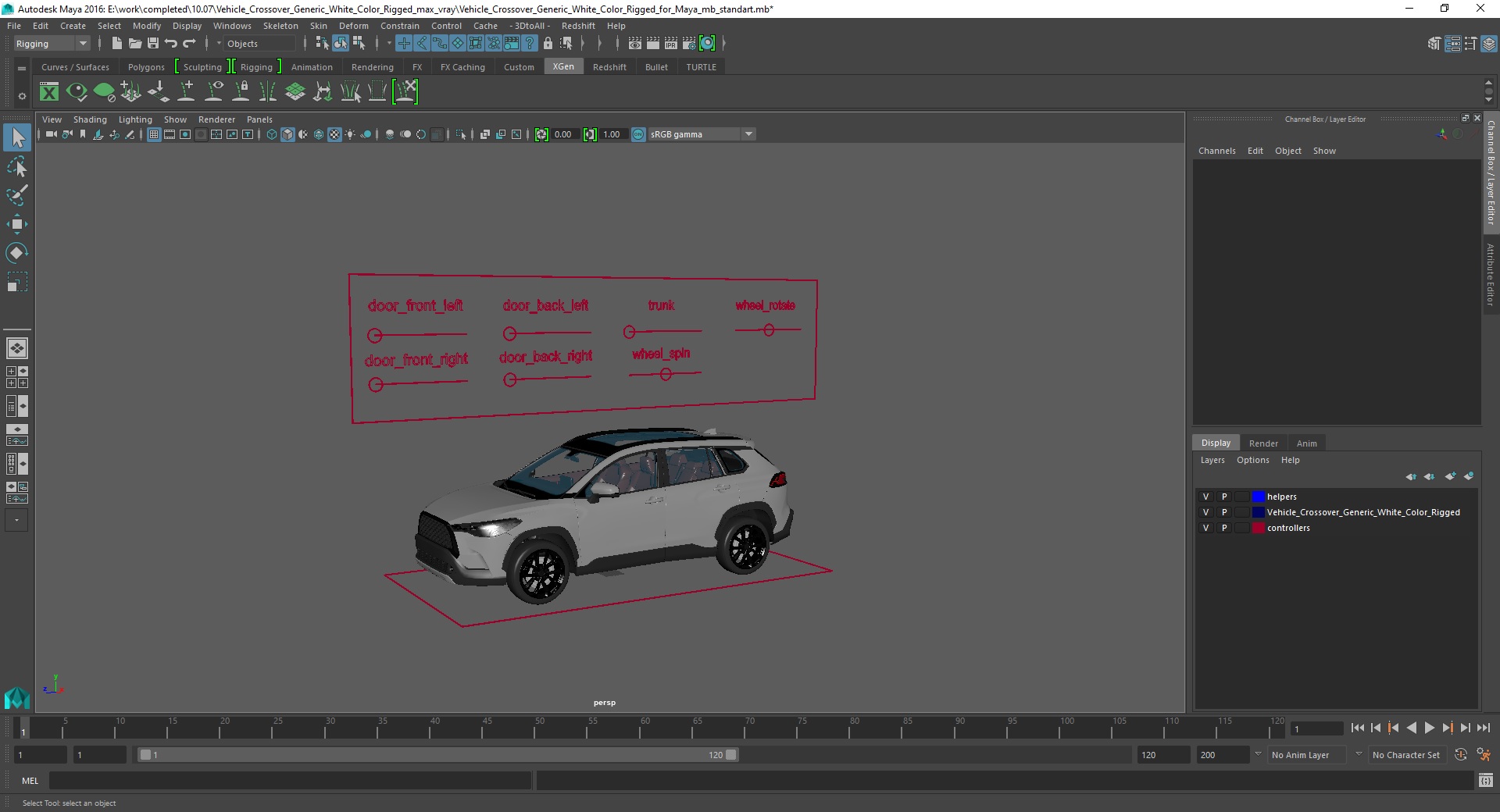
Task: Click the red controllers layer color swatch
Action: (1258, 528)
